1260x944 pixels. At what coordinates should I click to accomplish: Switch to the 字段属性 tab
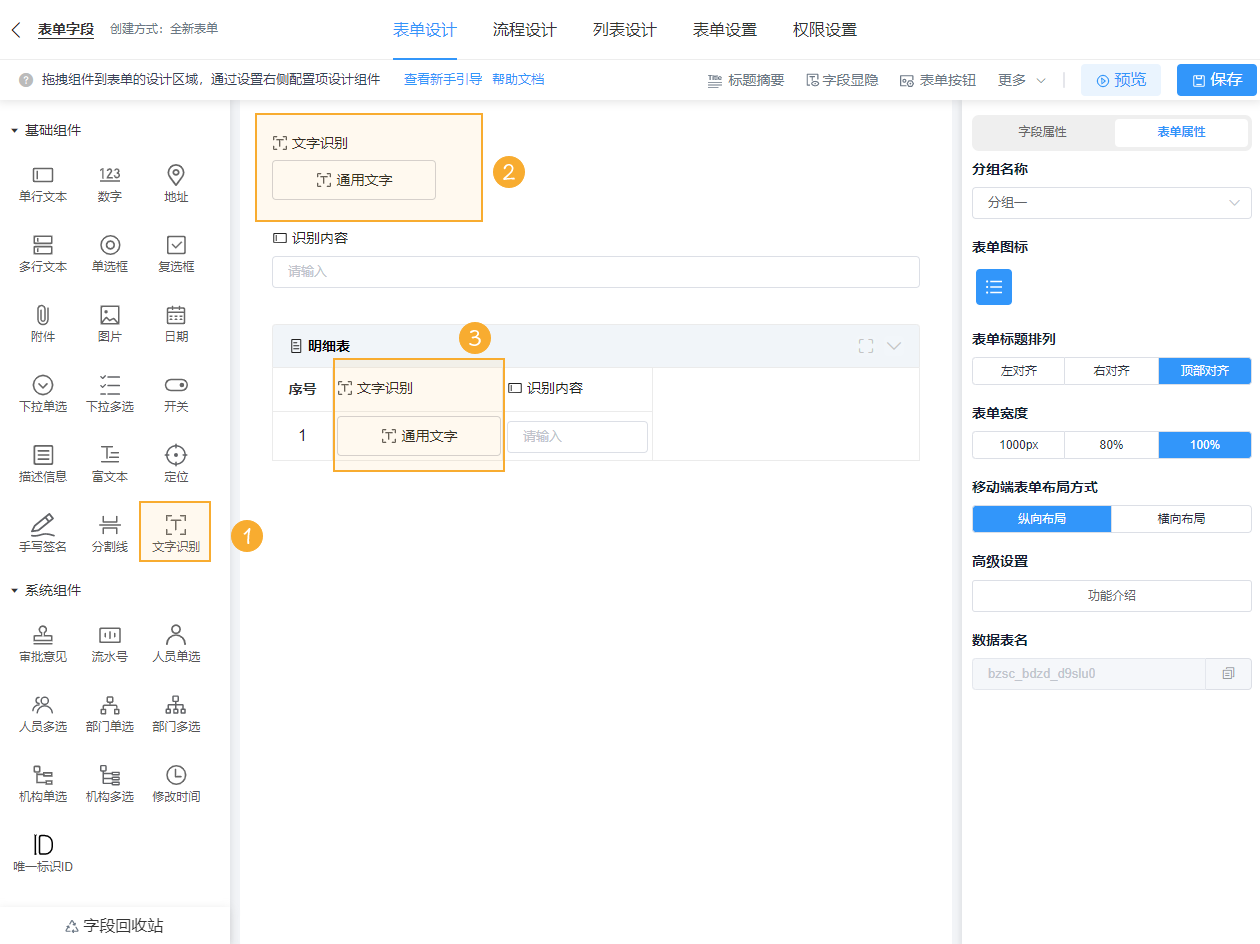click(x=1043, y=131)
